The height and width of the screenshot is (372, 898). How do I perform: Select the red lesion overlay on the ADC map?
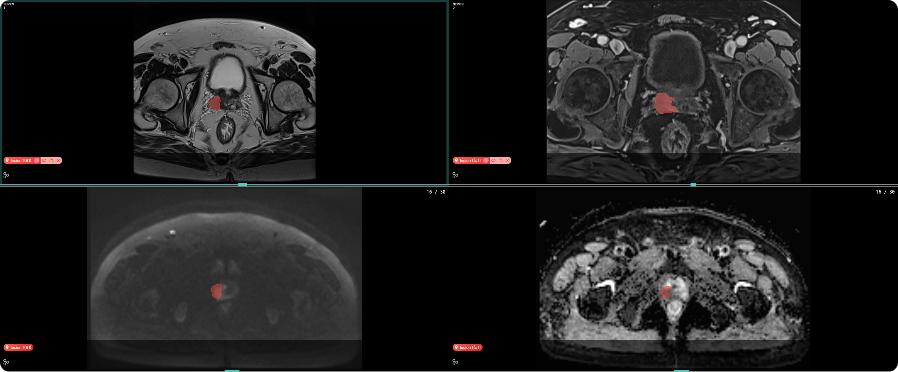(x=667, y=292)
